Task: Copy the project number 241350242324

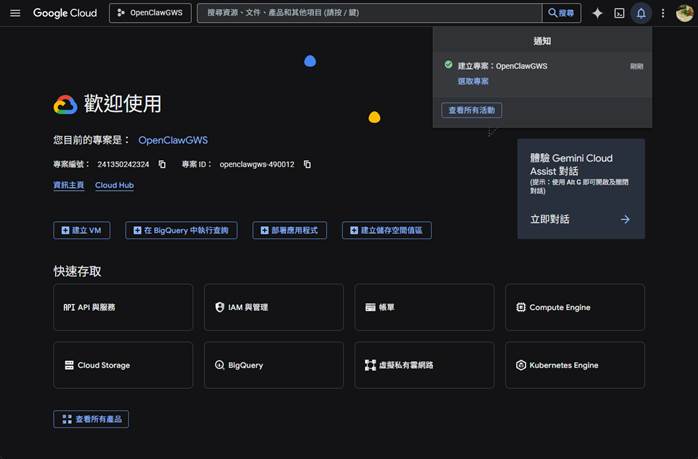Action: [x=162, y=164]
